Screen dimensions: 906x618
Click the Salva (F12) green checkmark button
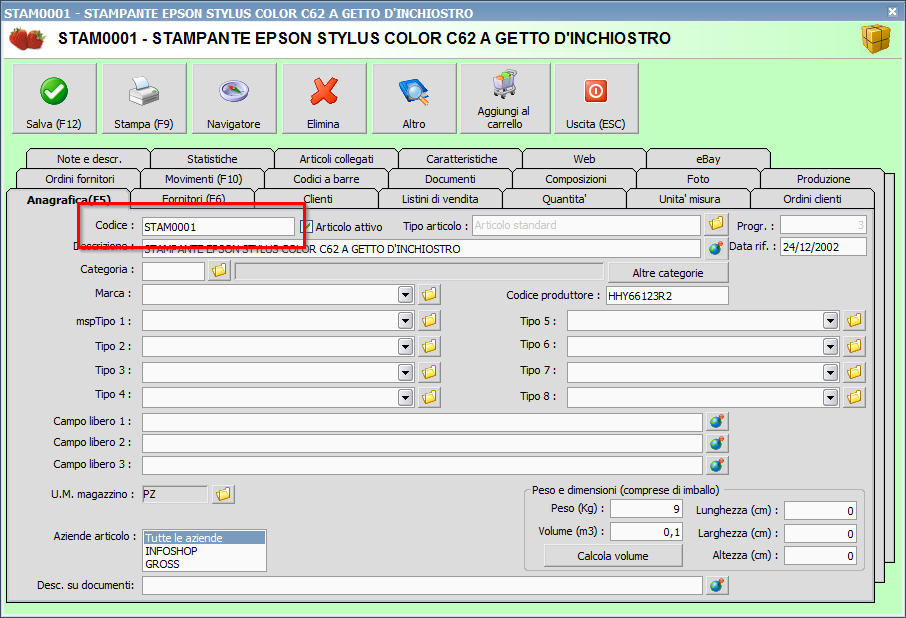tap(54, 99)
